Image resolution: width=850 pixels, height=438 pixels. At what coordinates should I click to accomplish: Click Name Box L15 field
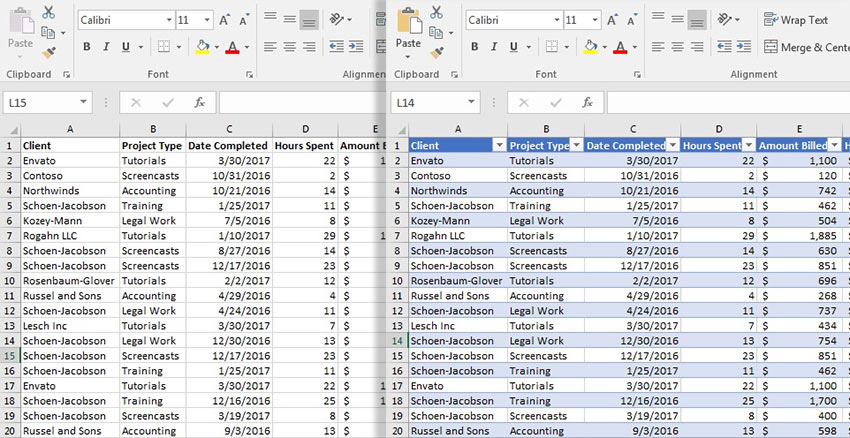click(48, 102)
